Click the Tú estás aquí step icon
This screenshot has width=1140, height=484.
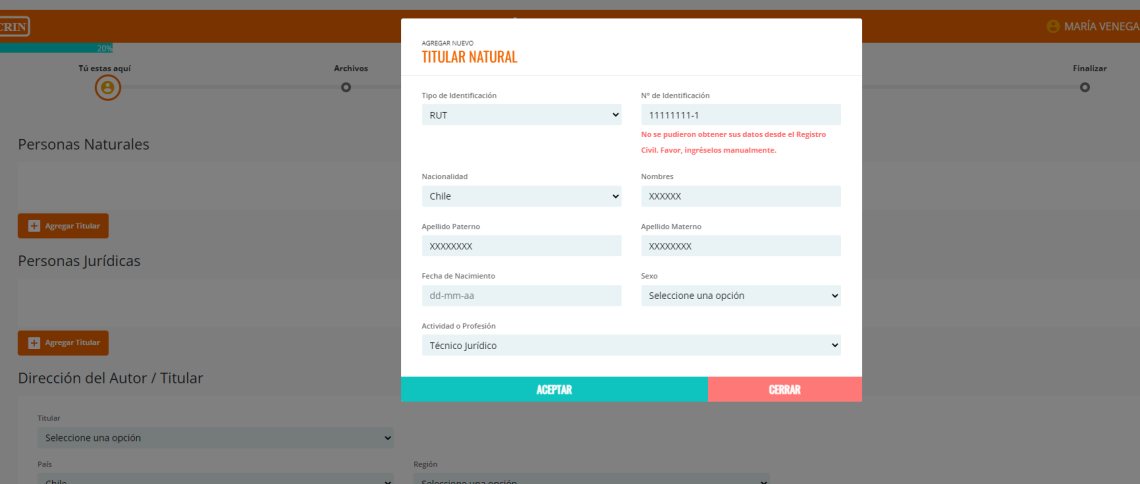tap(108, 88)
